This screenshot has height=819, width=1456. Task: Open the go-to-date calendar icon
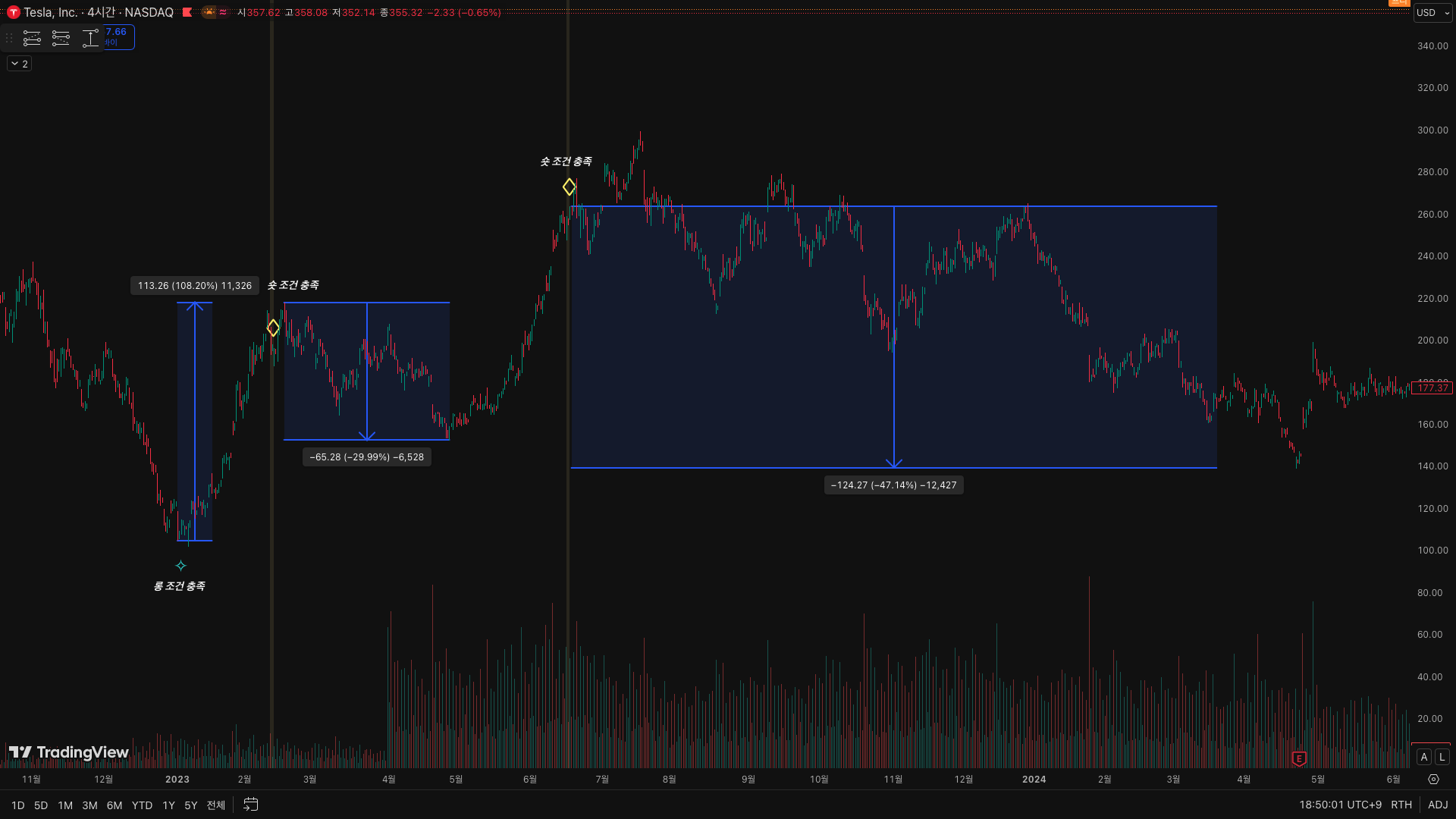coord(251,805)
